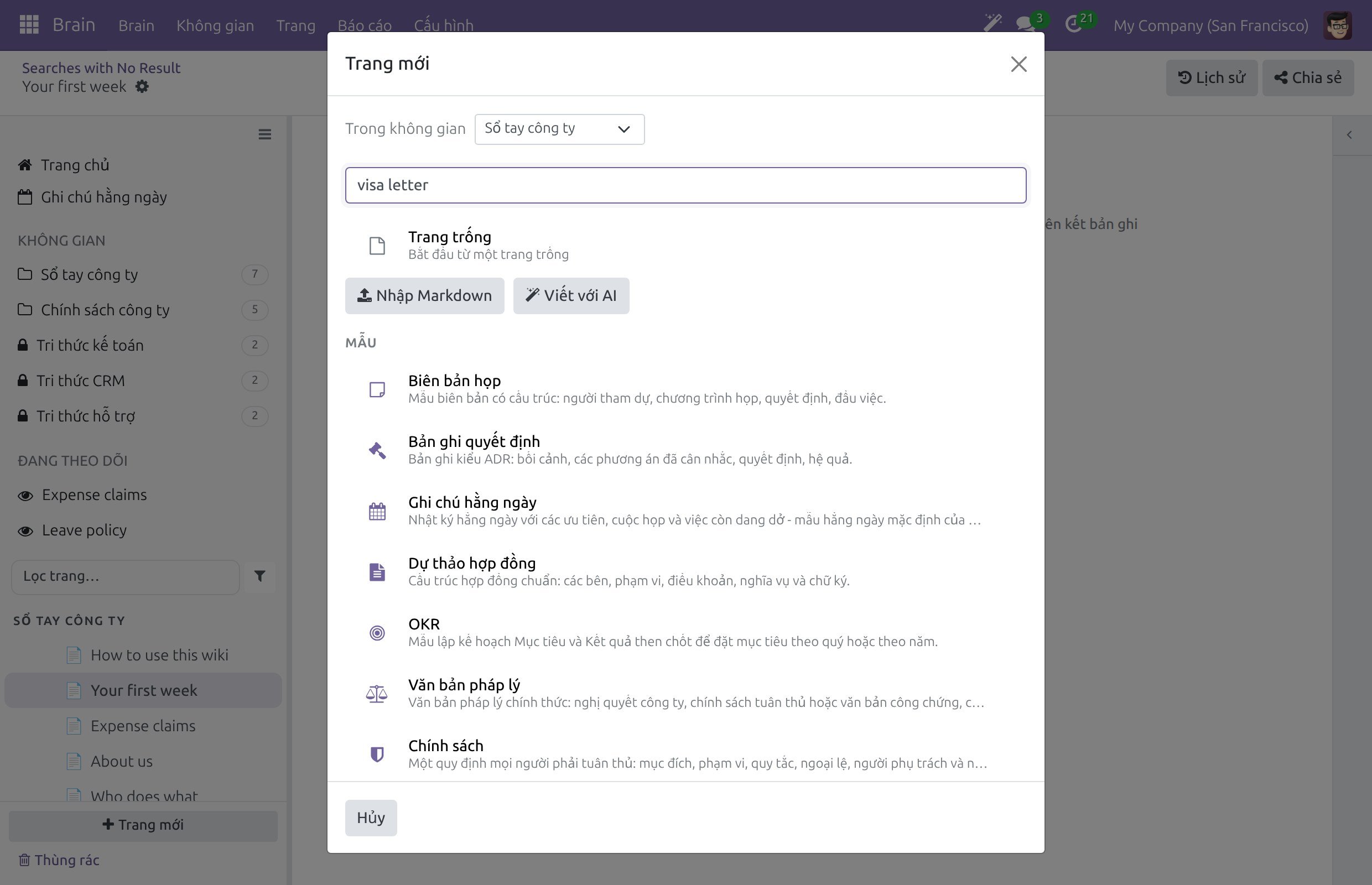
Task: Select the OKR template
Action: [x=685, y=633]
